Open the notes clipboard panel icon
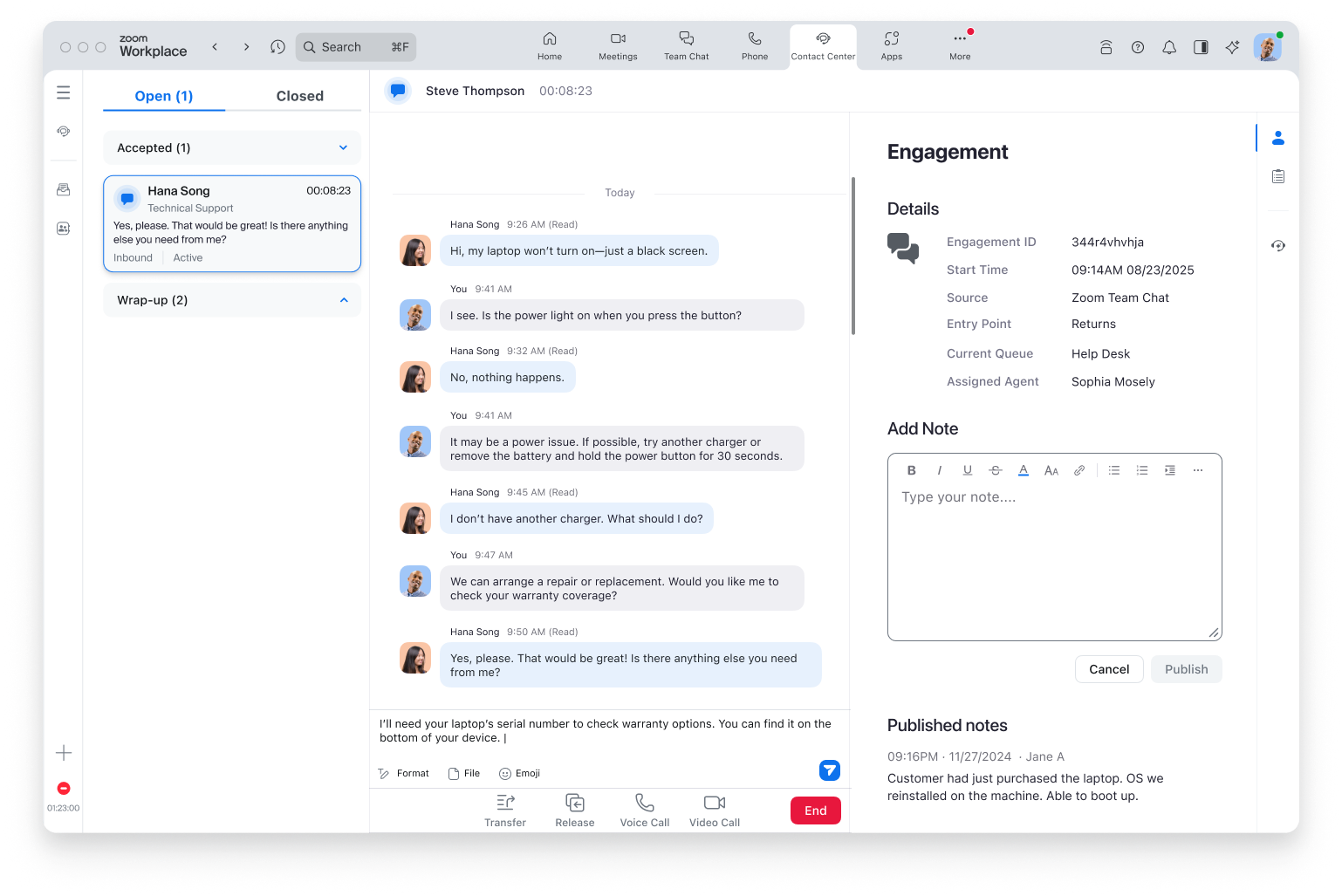 tap(1277, 175)
